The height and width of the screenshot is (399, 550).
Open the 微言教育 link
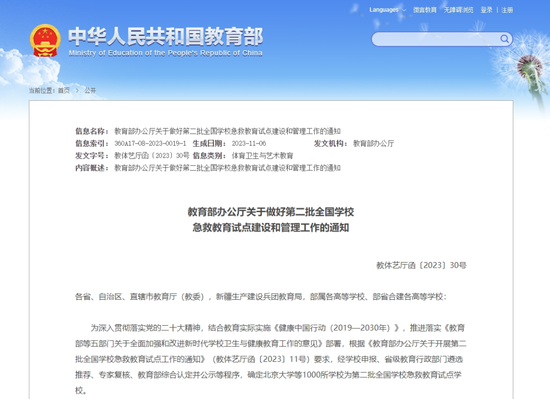coord(424,10)
